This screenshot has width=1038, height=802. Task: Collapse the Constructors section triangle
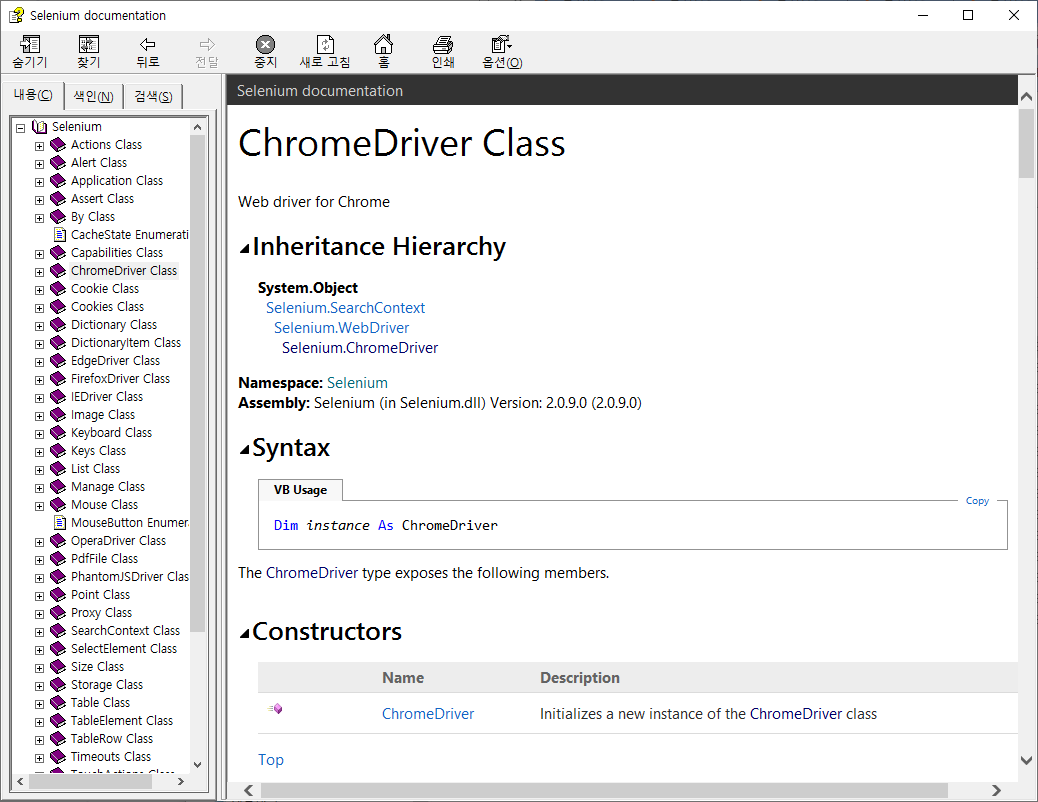(x=245, y=633)
